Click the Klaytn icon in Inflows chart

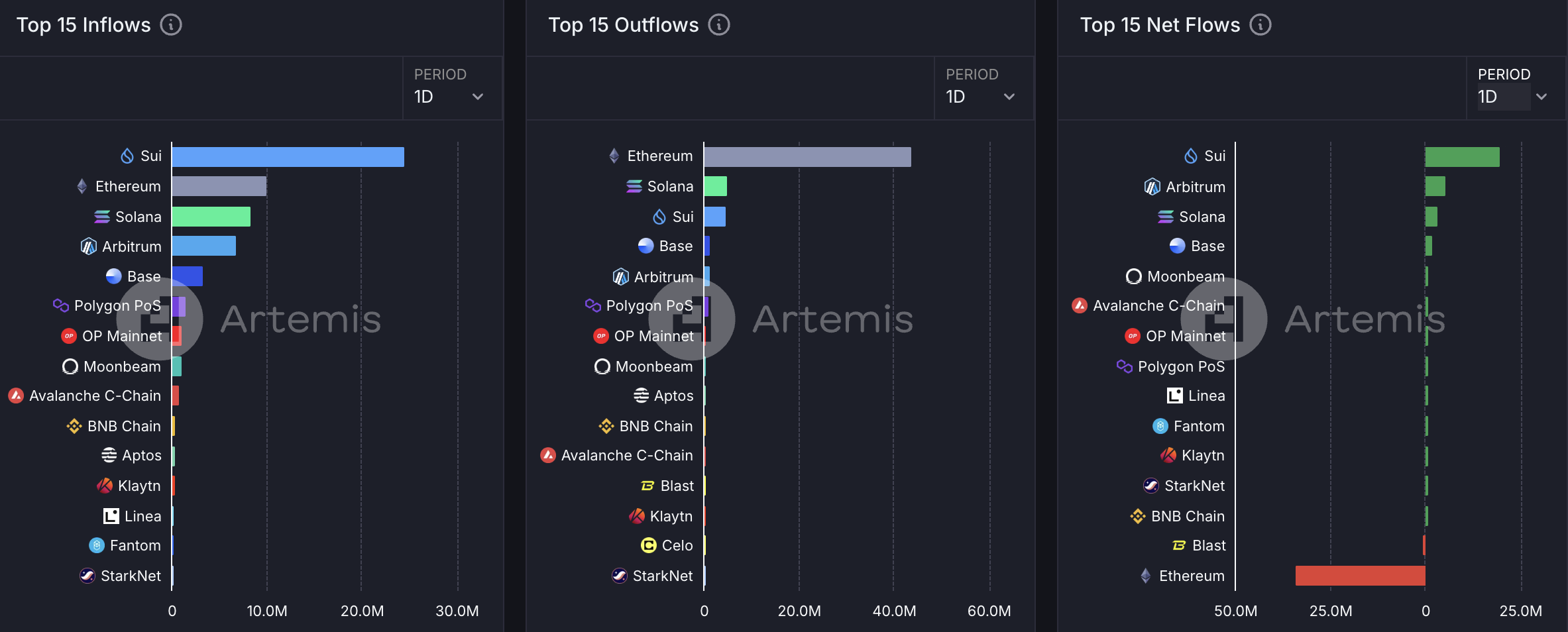(105, 486)
